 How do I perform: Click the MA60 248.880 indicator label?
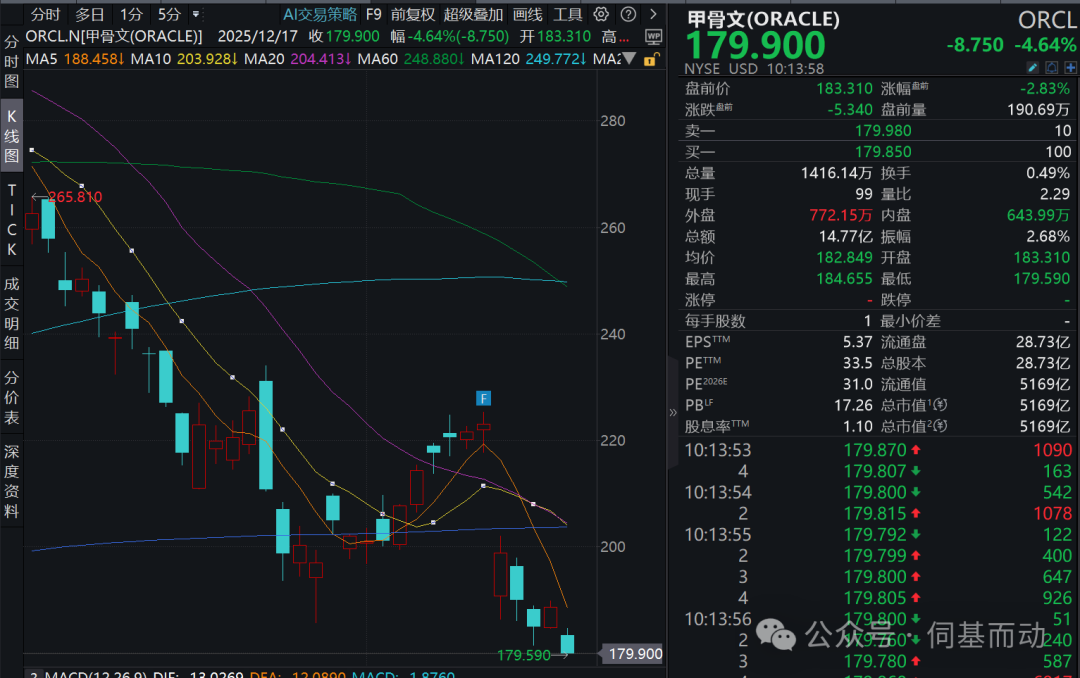[x=411, y=59]
